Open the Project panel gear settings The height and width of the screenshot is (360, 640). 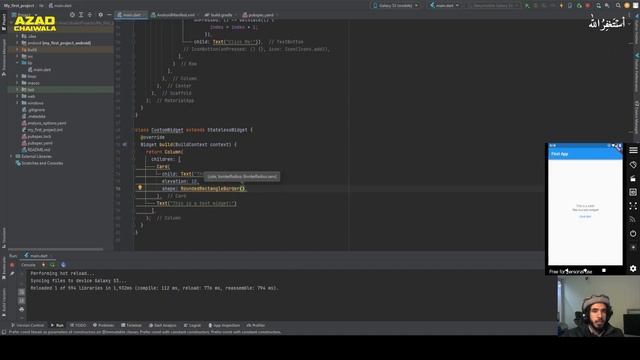[100, 15]
